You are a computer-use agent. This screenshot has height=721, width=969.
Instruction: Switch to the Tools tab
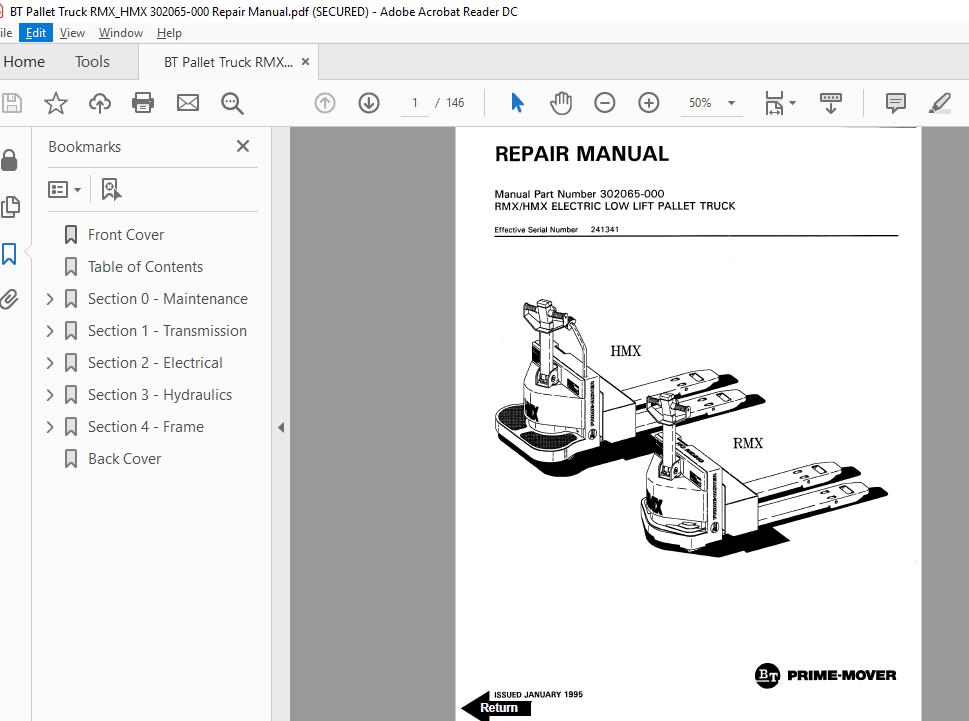click(x=92, y=62)
